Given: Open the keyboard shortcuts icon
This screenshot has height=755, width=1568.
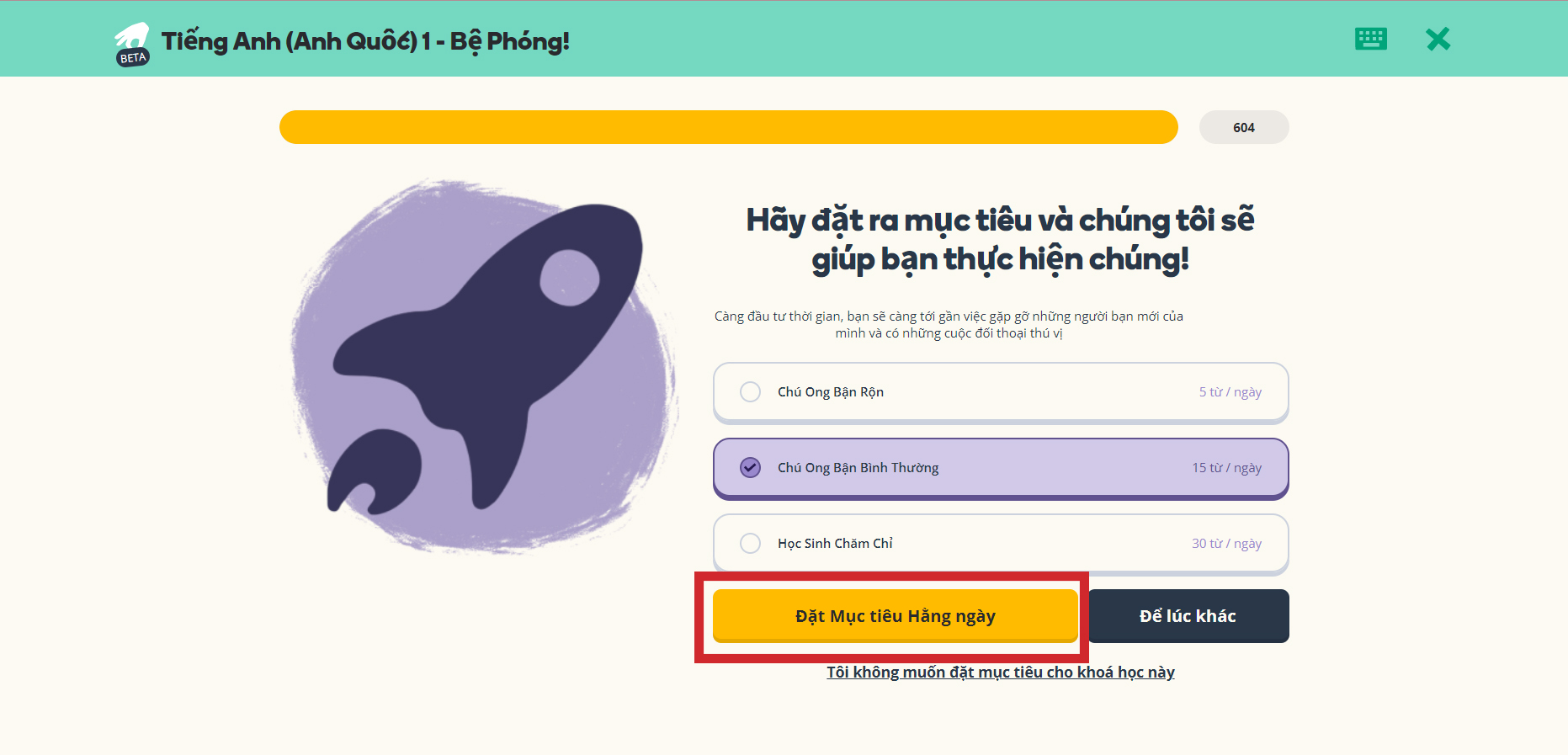Looking at the screenshot, I should pyautogui.click(x=1369, y=39).
